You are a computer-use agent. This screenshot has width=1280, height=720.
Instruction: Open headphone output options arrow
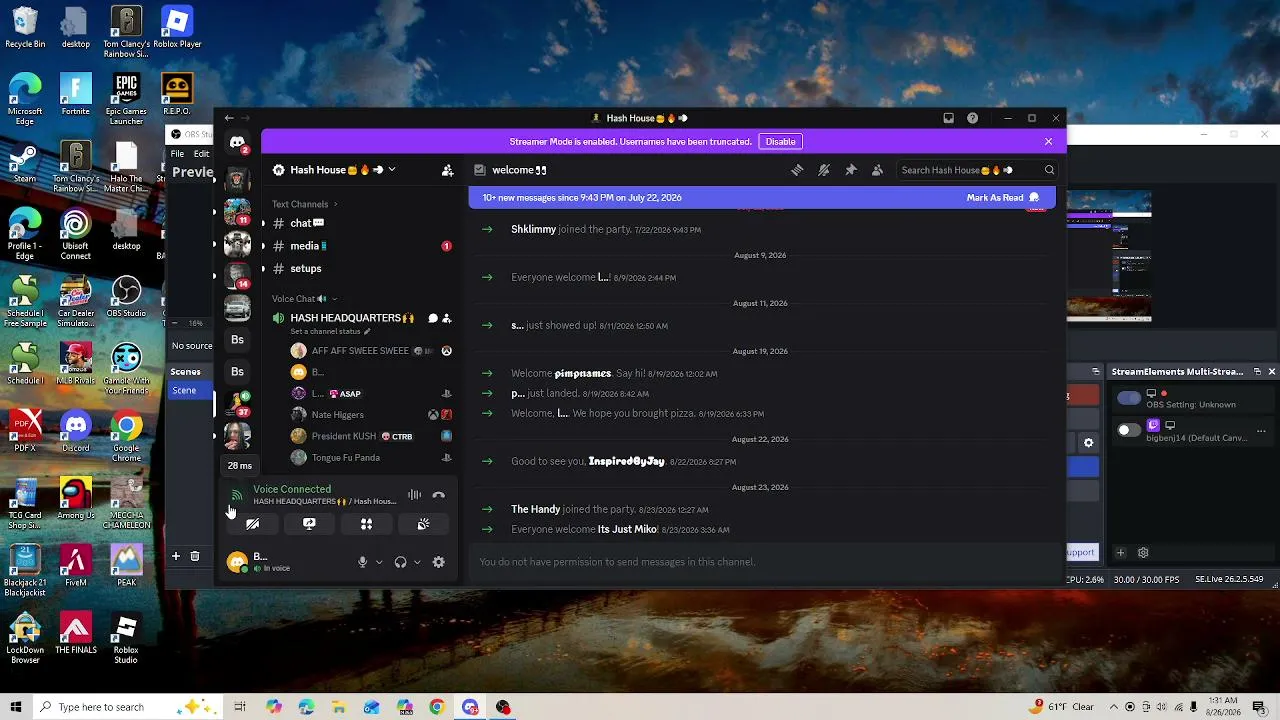click(417, 562)
